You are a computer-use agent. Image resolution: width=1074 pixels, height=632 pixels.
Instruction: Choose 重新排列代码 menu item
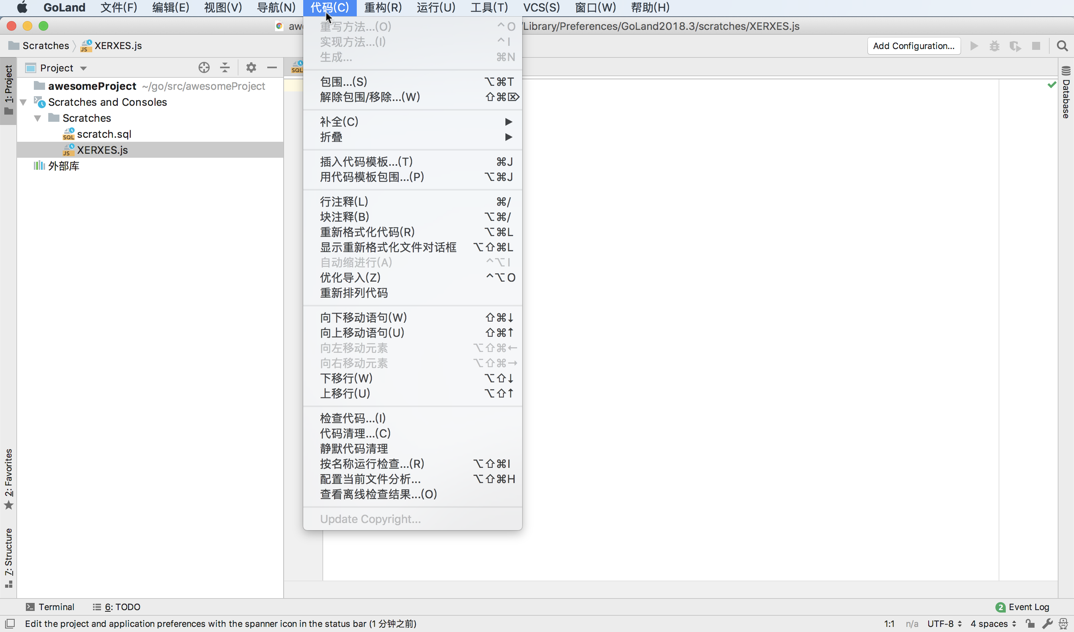412,292
